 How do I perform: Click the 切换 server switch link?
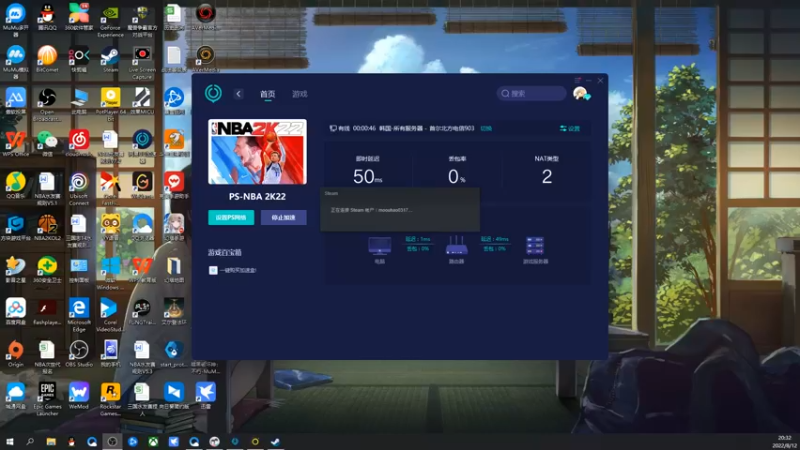486,129
